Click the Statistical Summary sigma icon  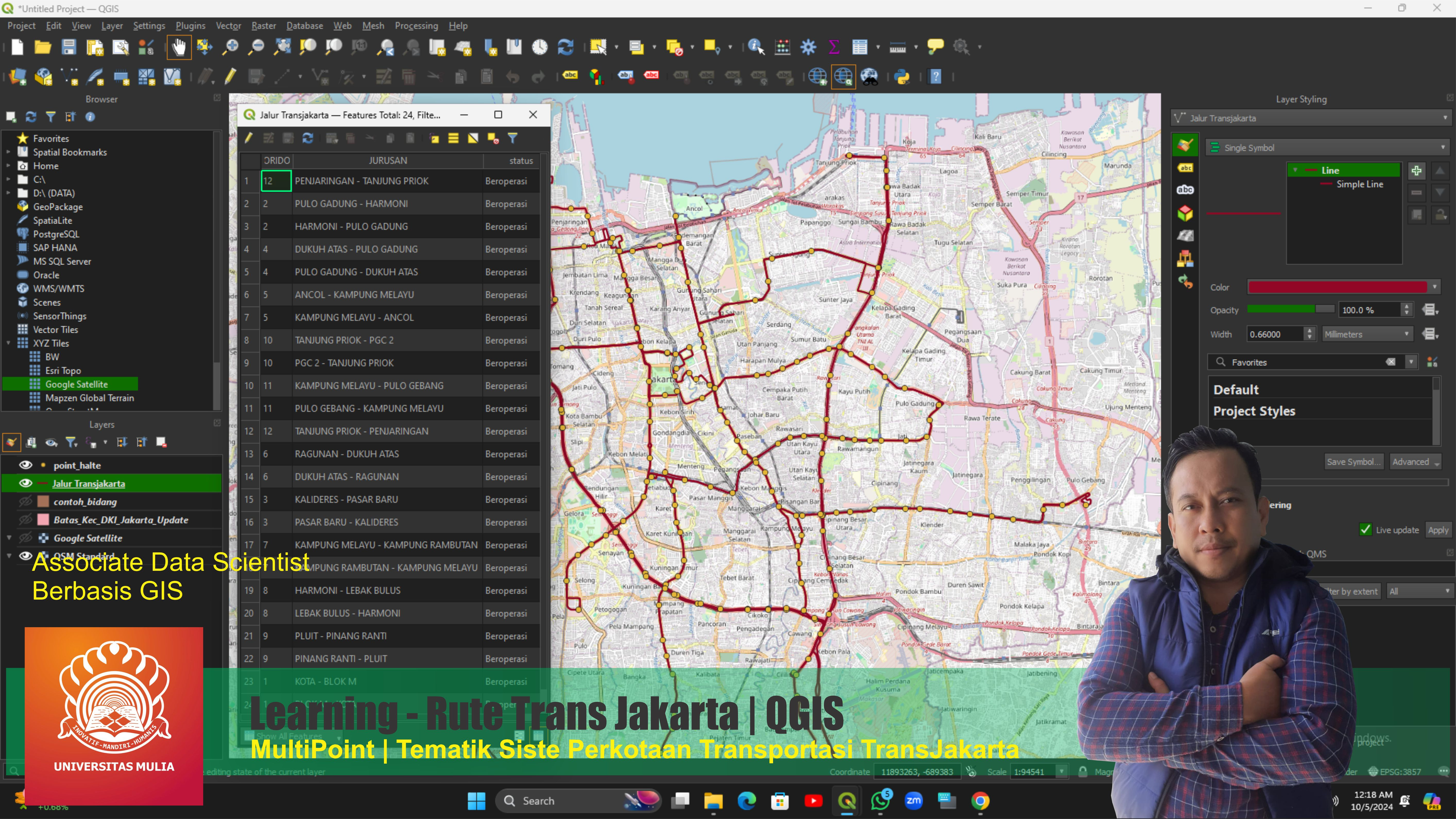point(834,47)
